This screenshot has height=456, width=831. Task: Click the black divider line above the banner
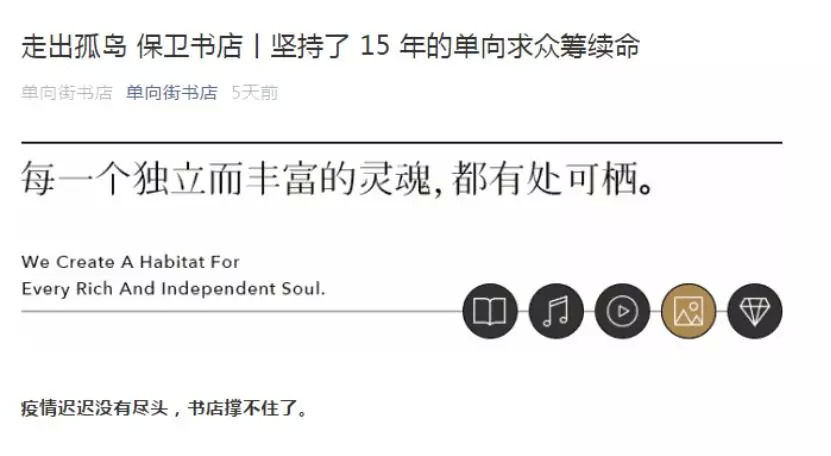pos(402,143)
